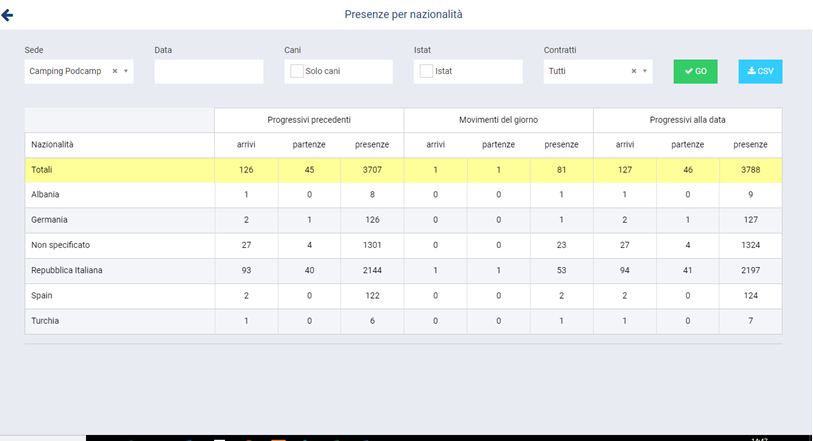Click the Nazionalità column header

click(x=55, y=145)
